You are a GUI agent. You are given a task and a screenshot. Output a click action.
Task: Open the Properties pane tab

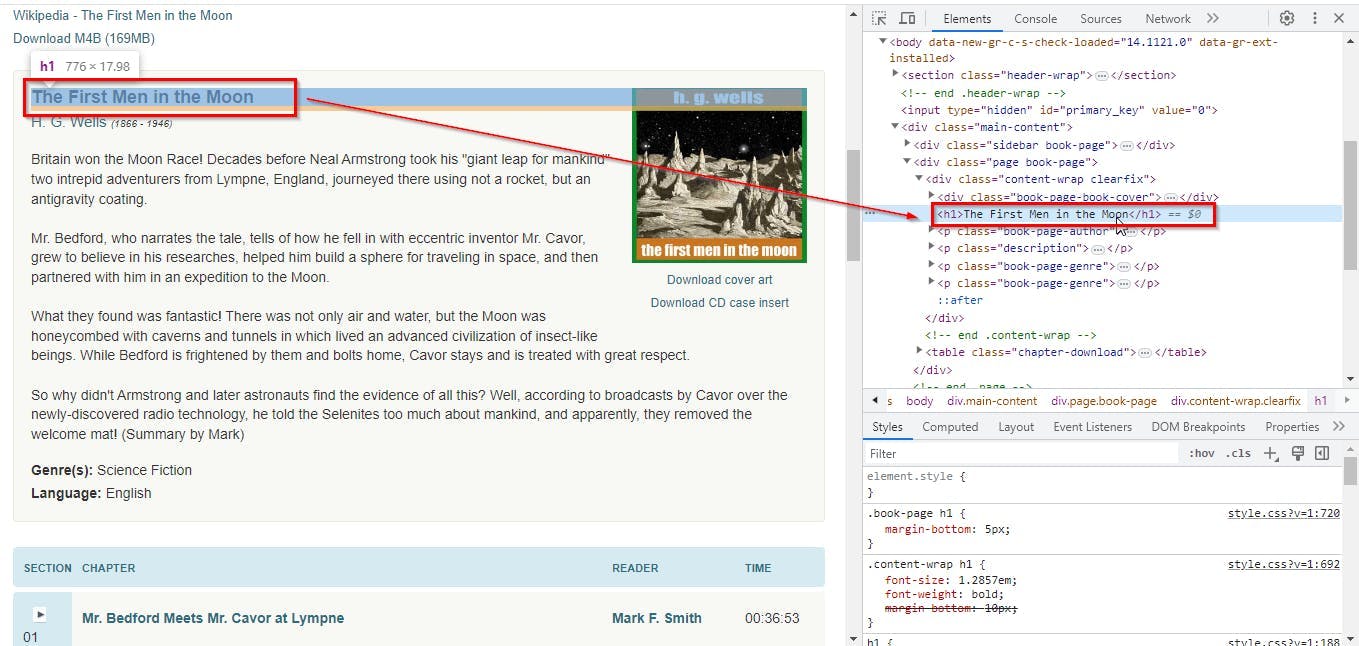[x=1292, y=427]
